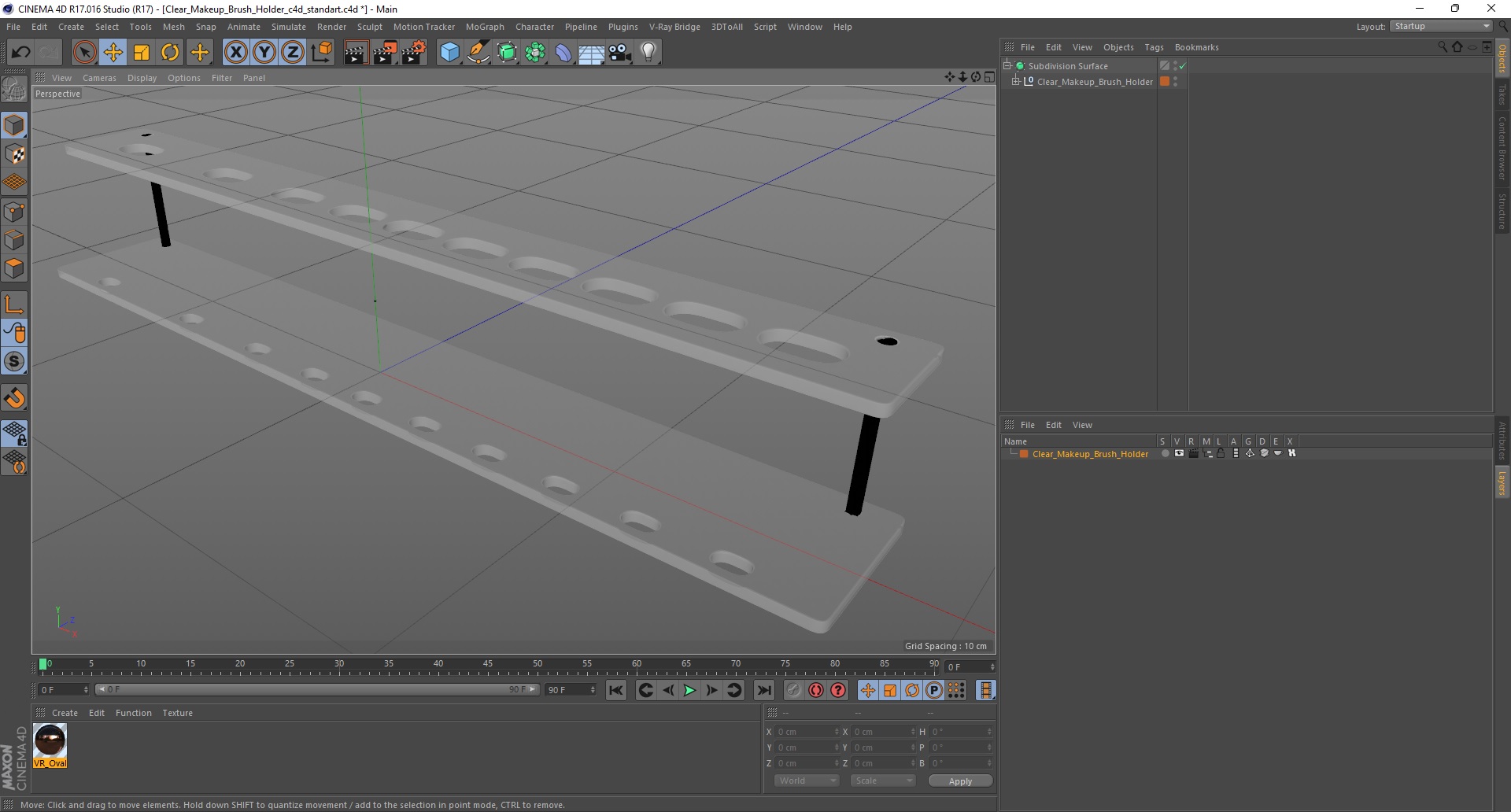Select the Scale tool icon
1511x812 pixels.
point(142,53)
